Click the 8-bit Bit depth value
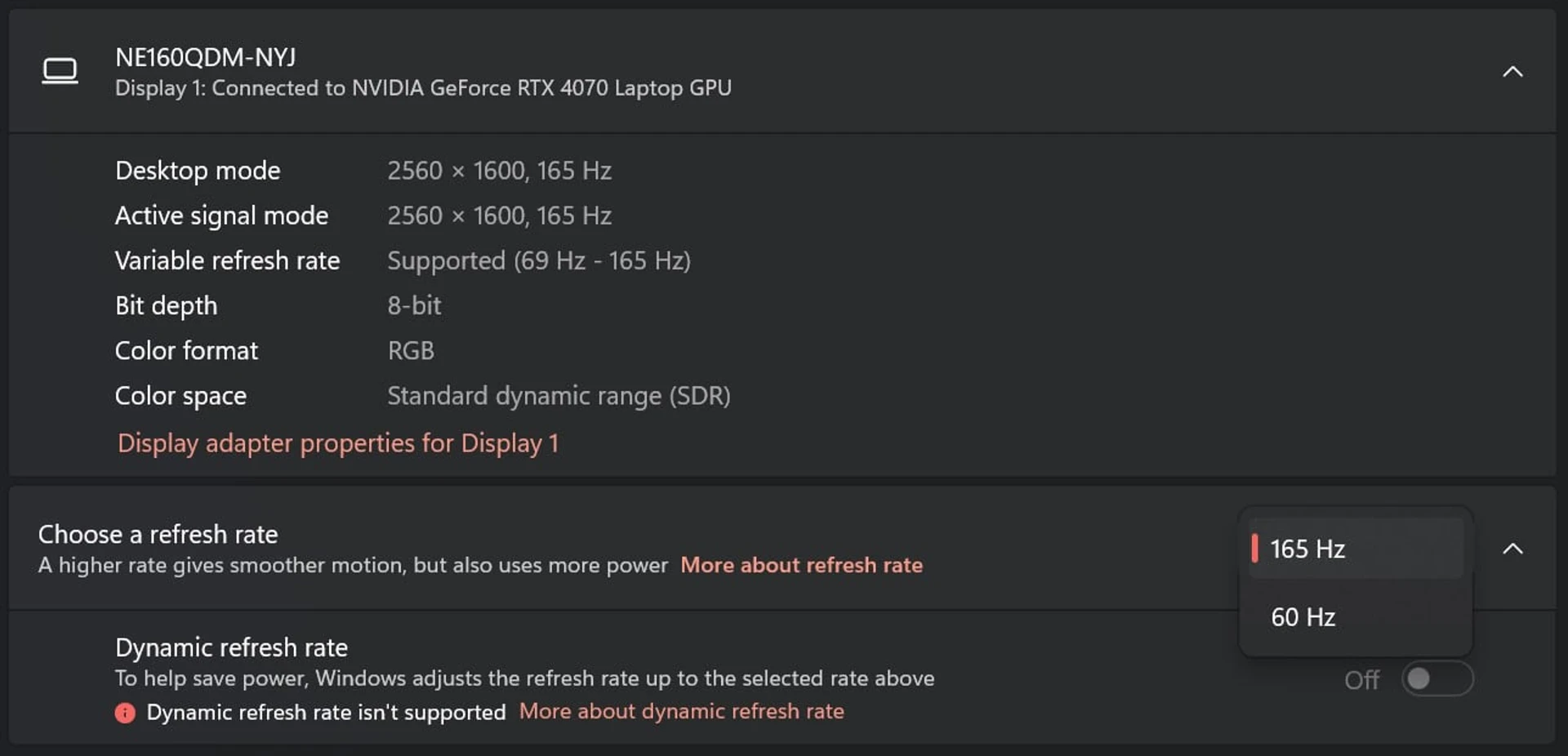Screen dimensions: 1568x756 414,305
